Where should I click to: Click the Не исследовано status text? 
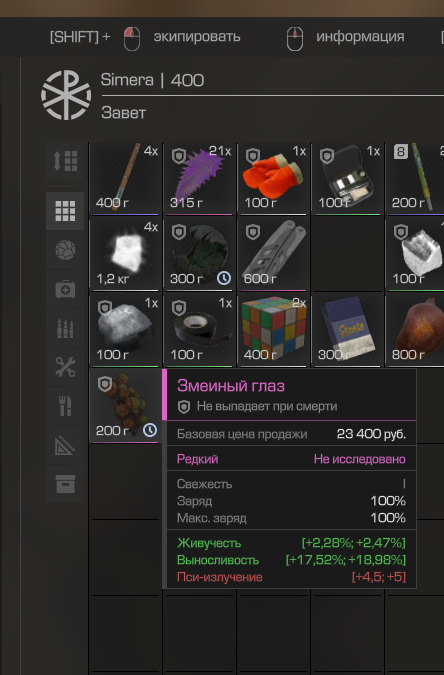[360, 459]
